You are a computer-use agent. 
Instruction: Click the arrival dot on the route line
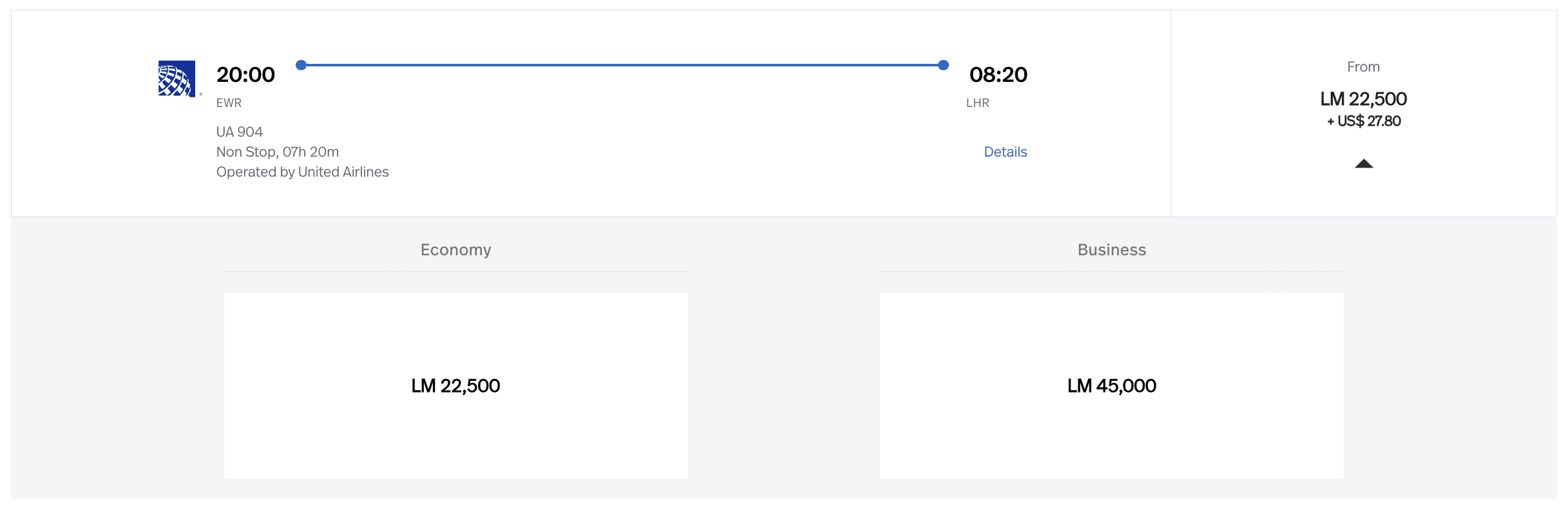943,65
